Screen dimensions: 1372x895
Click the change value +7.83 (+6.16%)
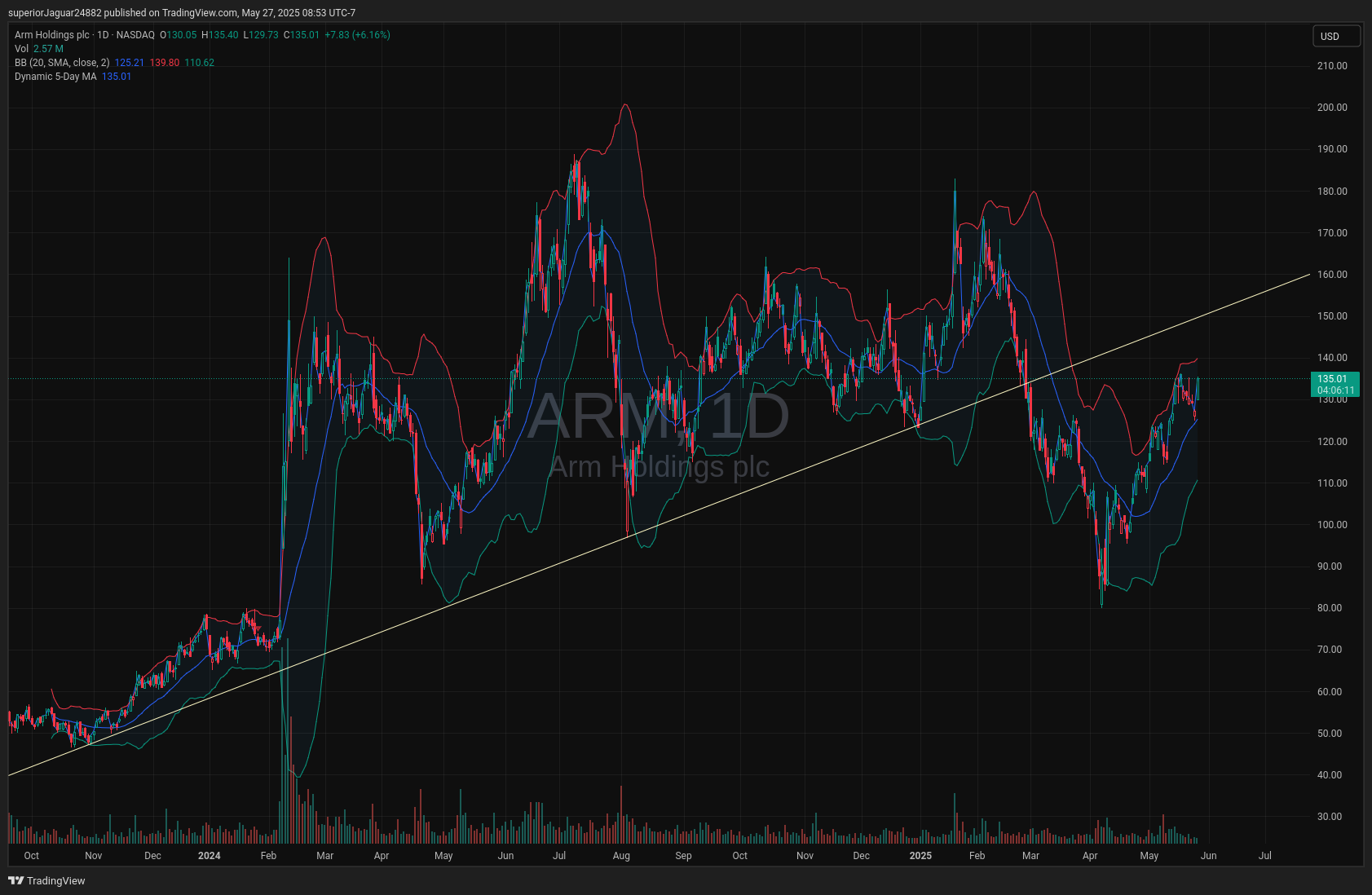tap(357, 35)
